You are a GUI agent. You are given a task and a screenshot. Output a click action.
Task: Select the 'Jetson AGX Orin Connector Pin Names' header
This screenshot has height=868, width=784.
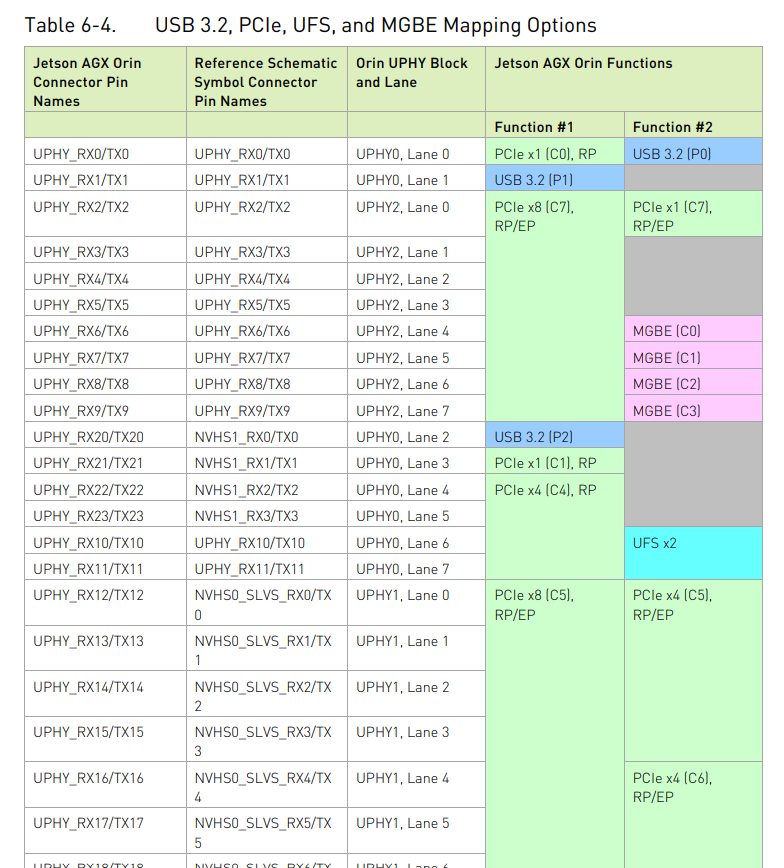[105, 79]
